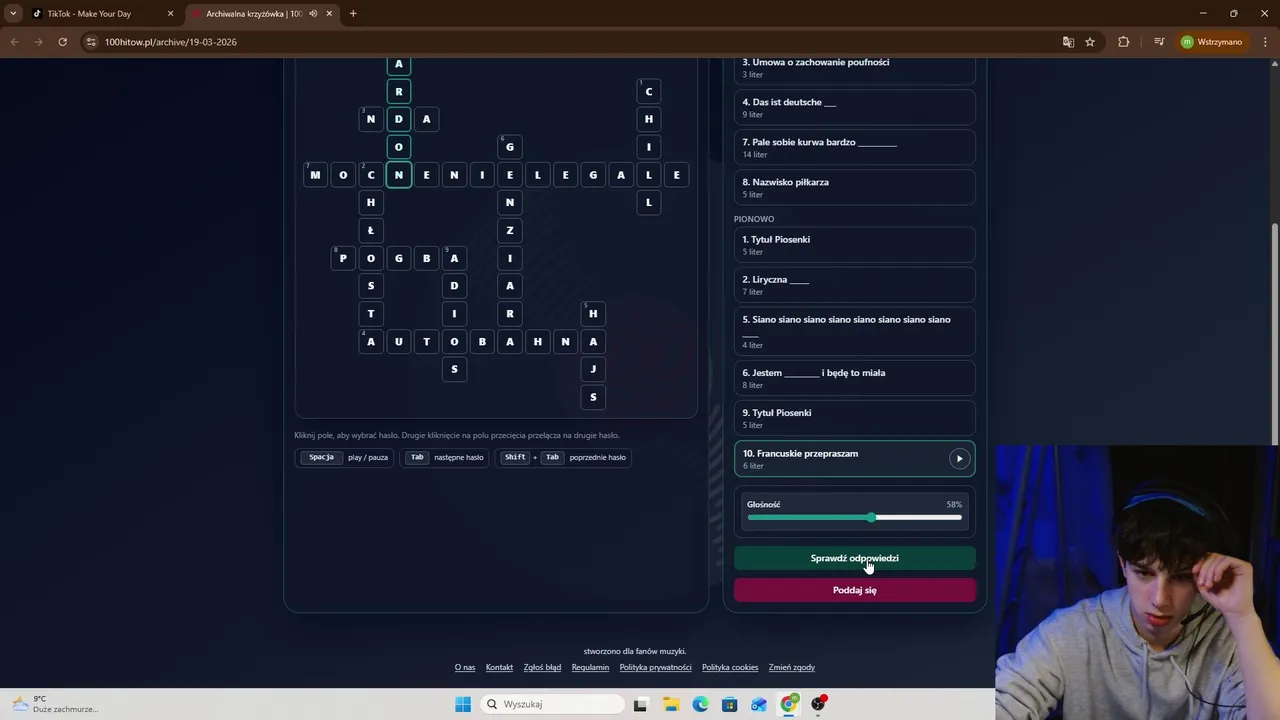
Task: Click the Zmień zgody link
Action: (792, 667)
